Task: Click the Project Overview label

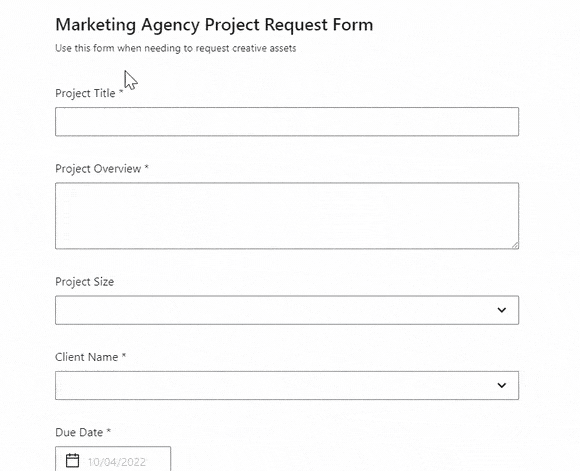Action: point(98,169)
